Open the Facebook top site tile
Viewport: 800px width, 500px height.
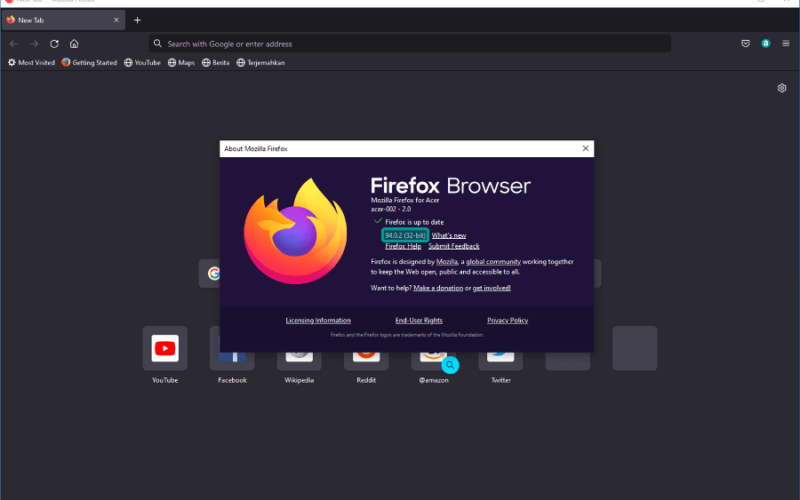(x=232, y=360)
